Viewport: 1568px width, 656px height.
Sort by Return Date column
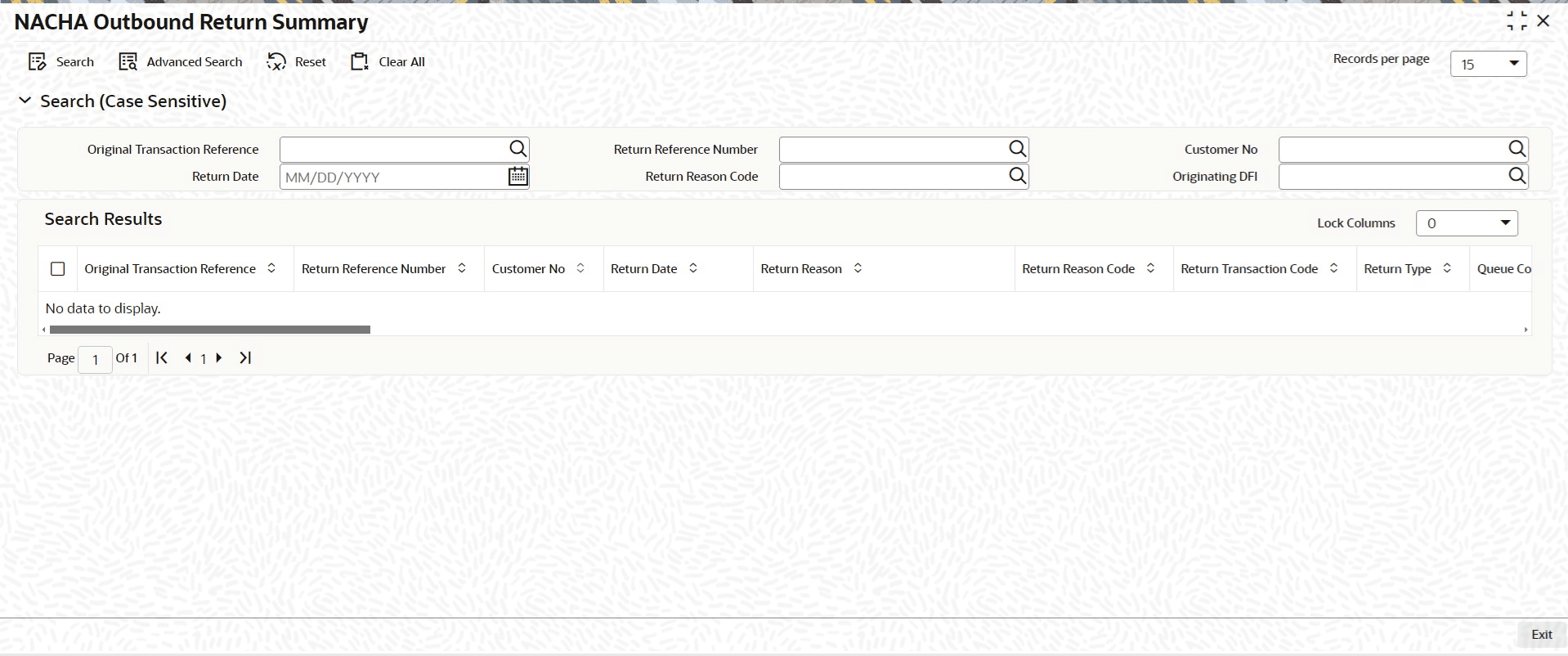tap(693, 268)
